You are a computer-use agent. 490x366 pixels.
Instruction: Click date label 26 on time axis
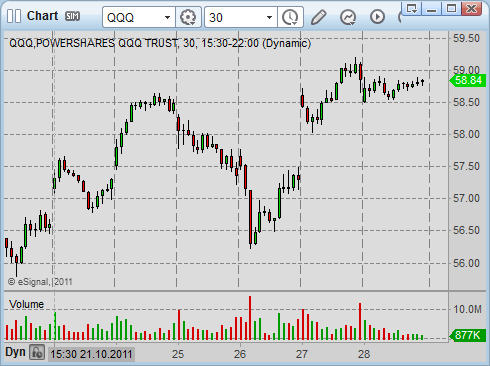click(x=240, y=354)
